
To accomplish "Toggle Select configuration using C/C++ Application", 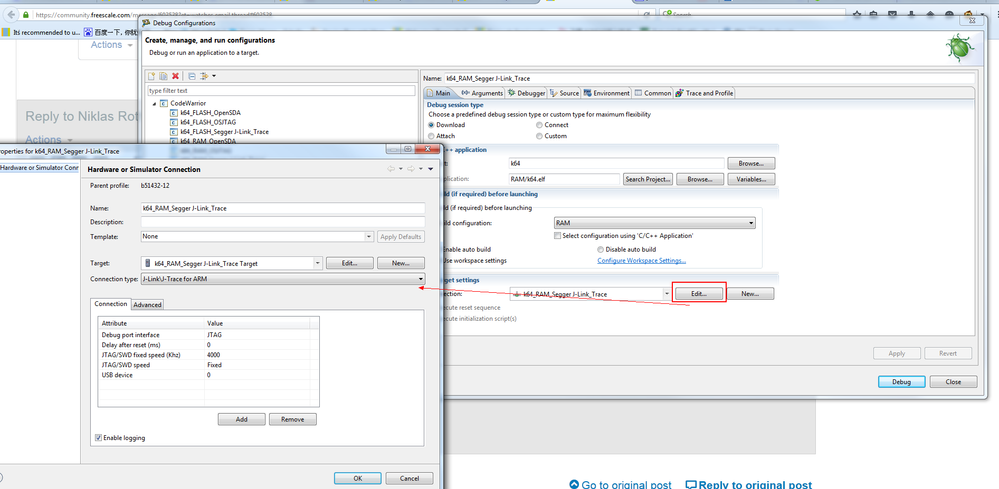I will (557, 236).
